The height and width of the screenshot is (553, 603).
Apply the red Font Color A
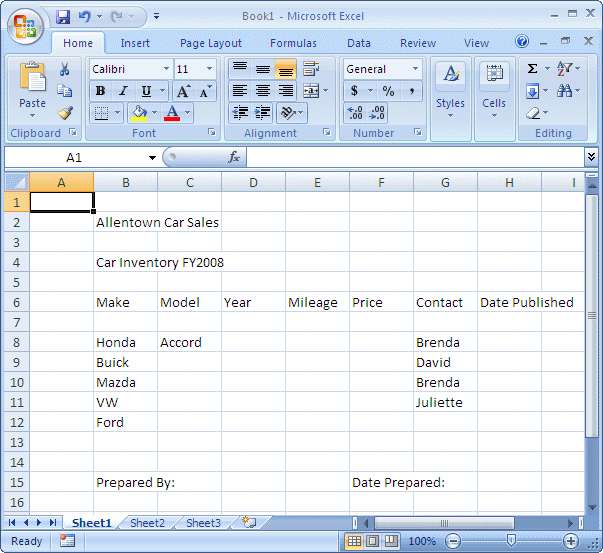coord(172,113)
